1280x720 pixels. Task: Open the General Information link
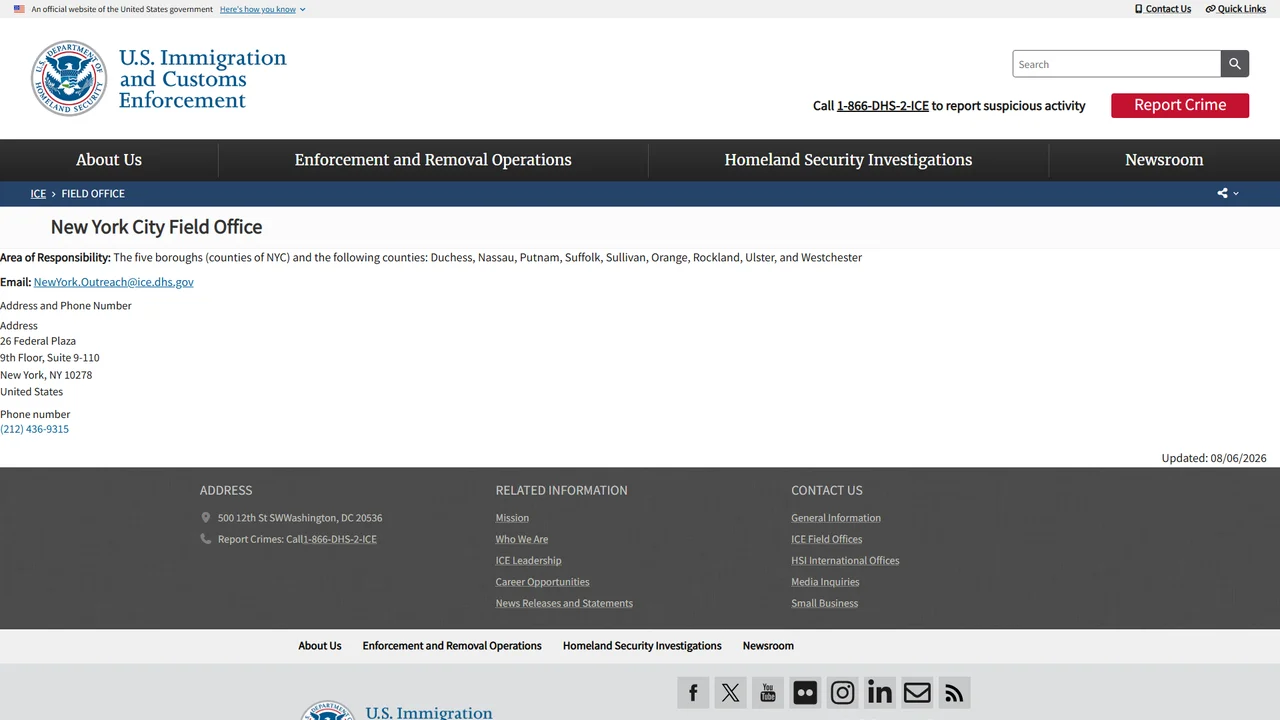(x=836, y=518)
